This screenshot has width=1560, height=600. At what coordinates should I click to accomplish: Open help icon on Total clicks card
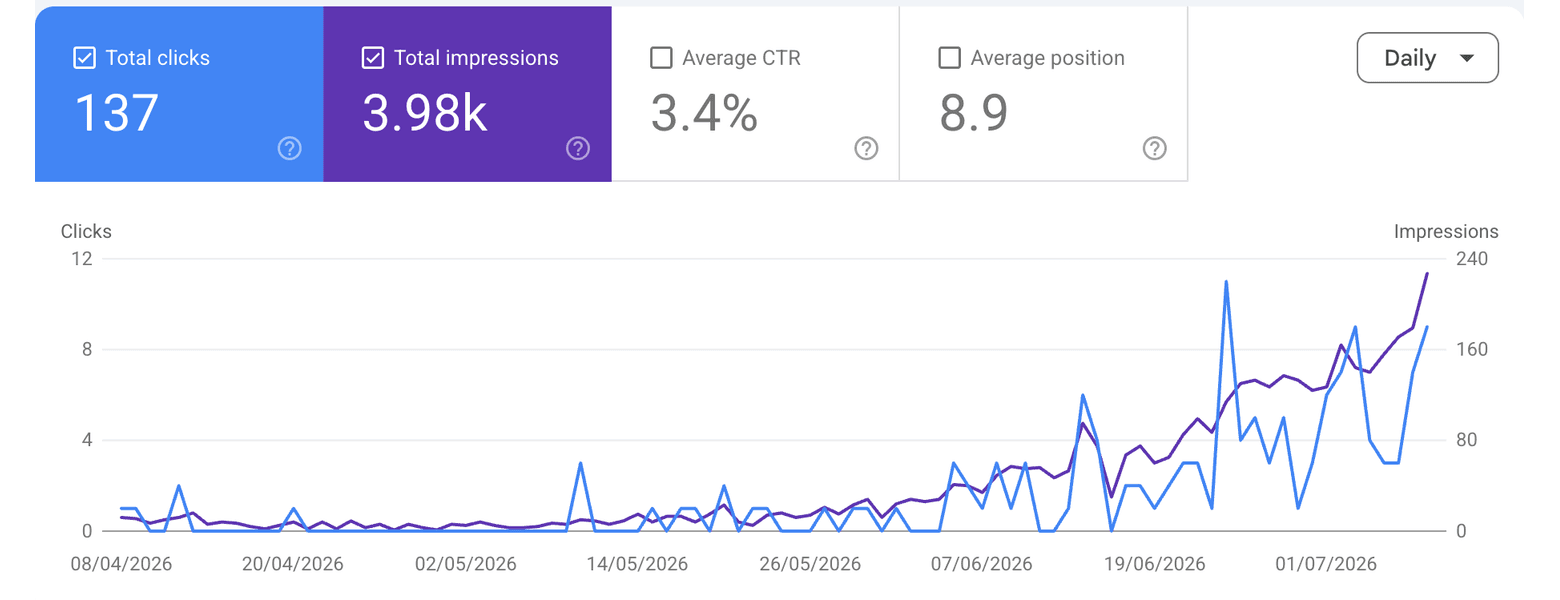tap(290, 149)
